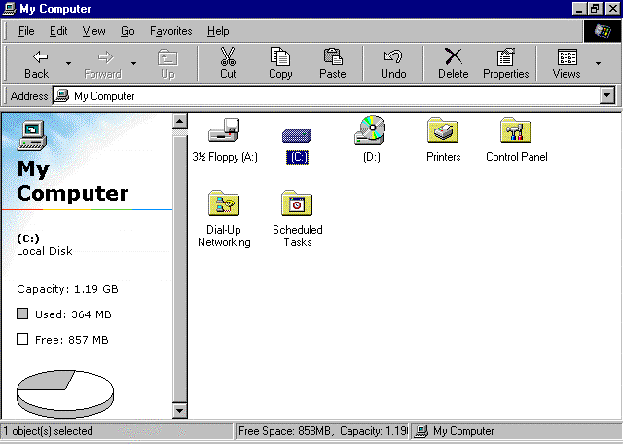Expand the Back button history arrow
This screenshot has height=444, width=623.
(68, 63)
